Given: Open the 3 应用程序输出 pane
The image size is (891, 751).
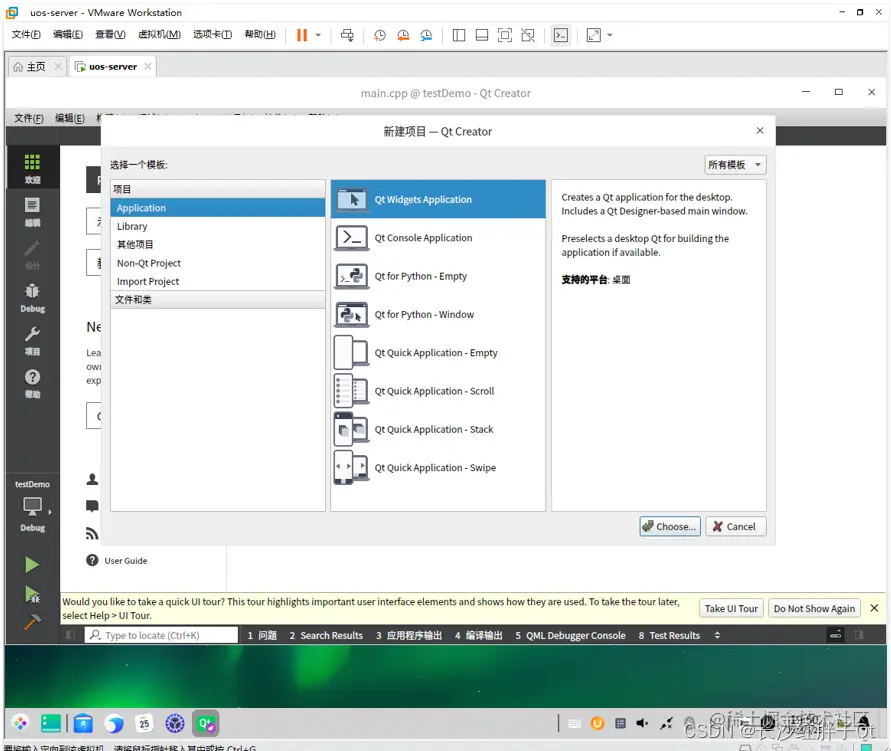Looking at the screenshot, I should click(x=409, y=635).
